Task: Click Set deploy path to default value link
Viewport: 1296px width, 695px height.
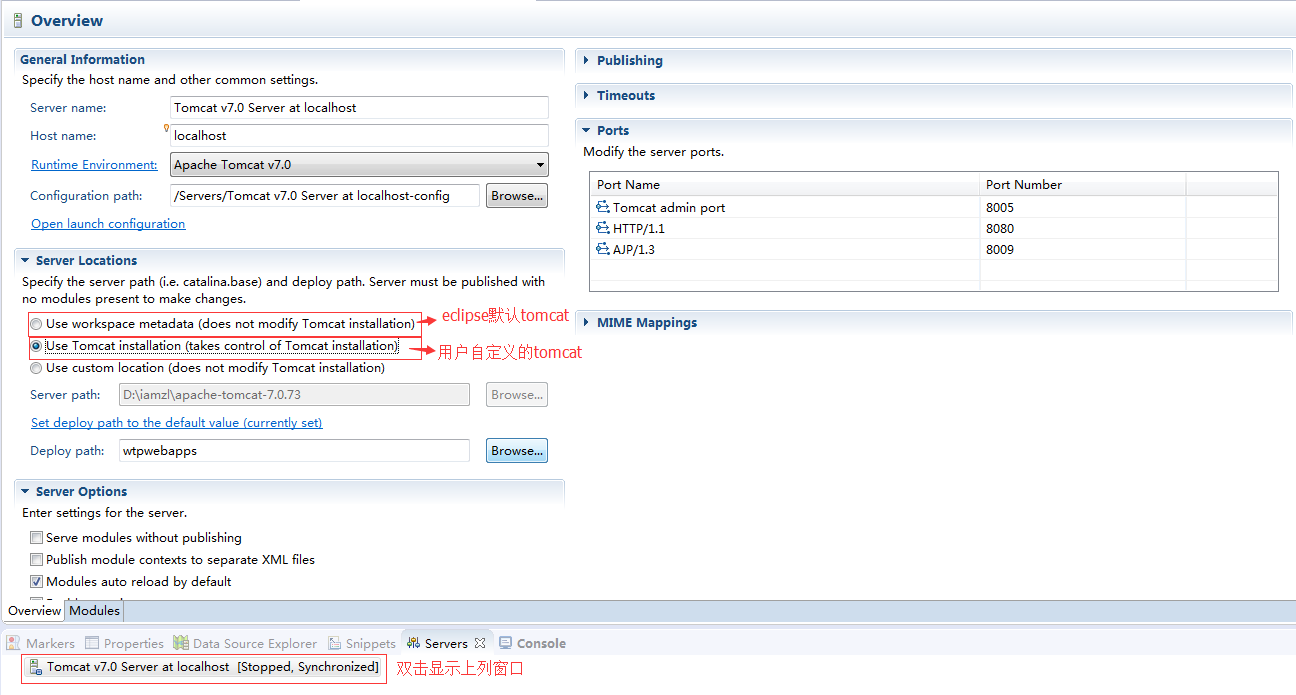Action: (x=177, y=423)
